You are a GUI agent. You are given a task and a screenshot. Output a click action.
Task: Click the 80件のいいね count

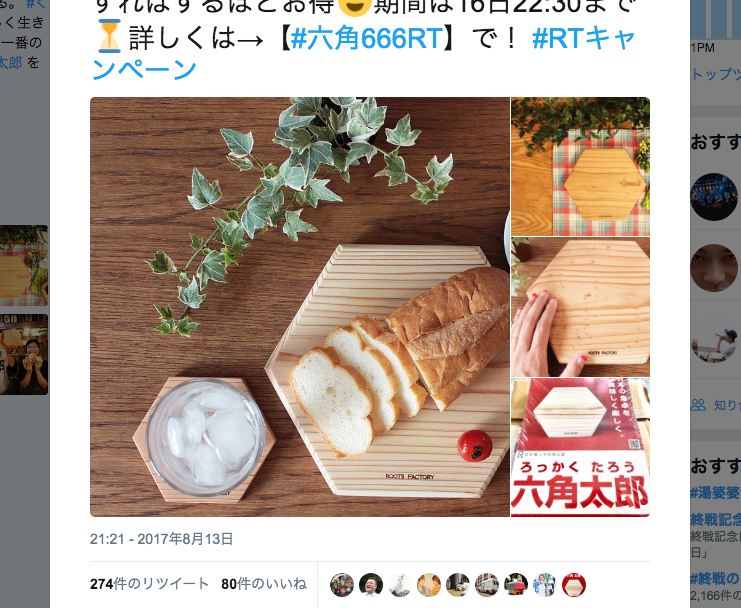point(264,584)
